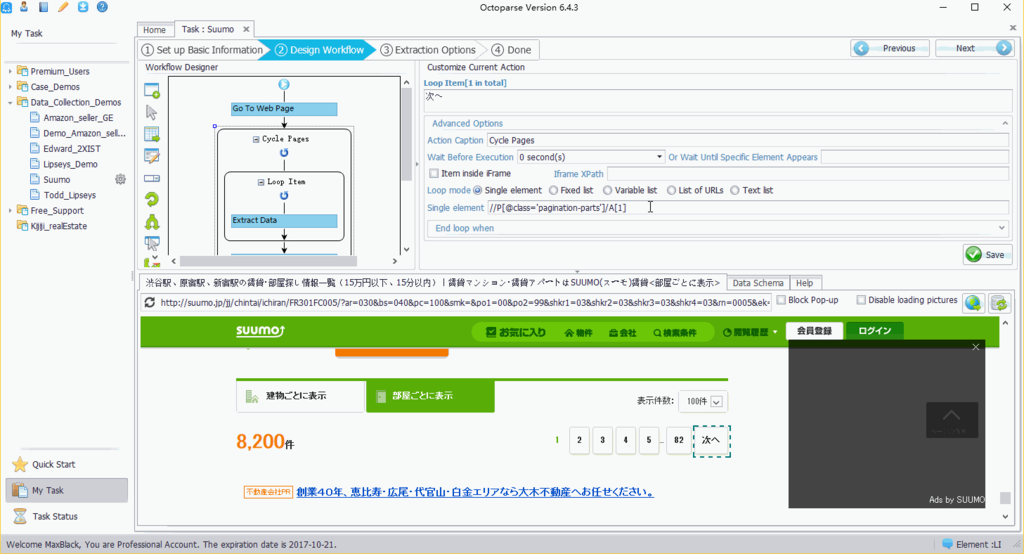Click the Next button
The image size is (1024, 554).
click(974, 48)
